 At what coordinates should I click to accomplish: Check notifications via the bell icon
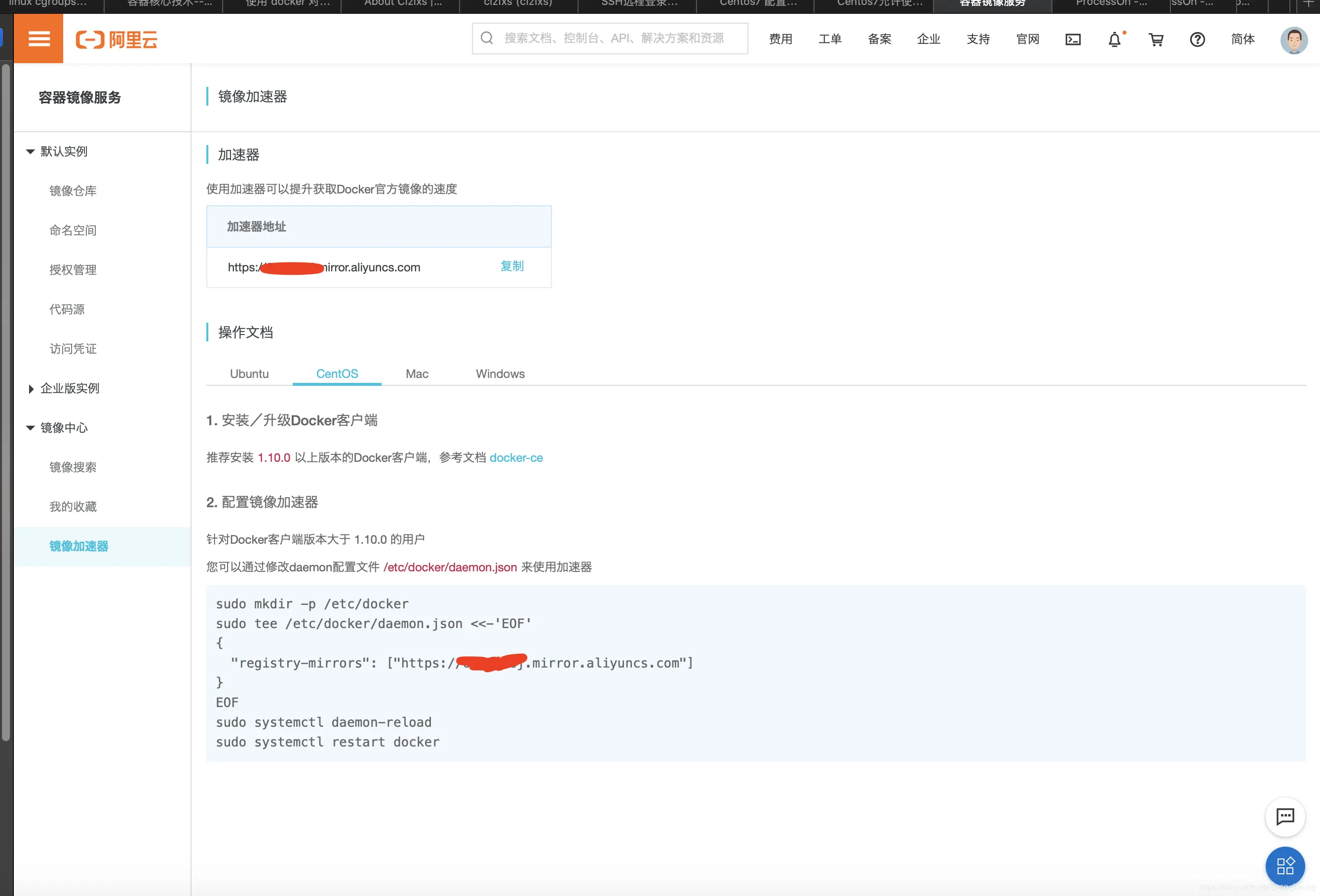pyautogui.click(x=1114, y=39)
